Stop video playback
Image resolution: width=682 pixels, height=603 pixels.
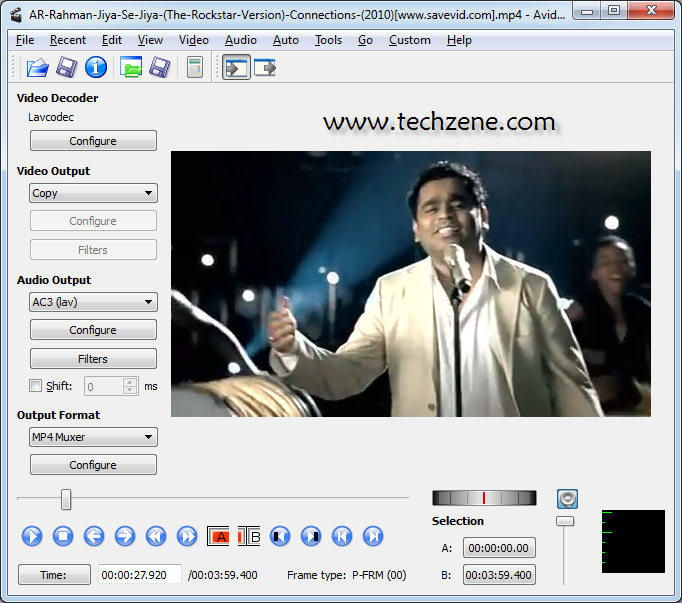tap(63, 536)
